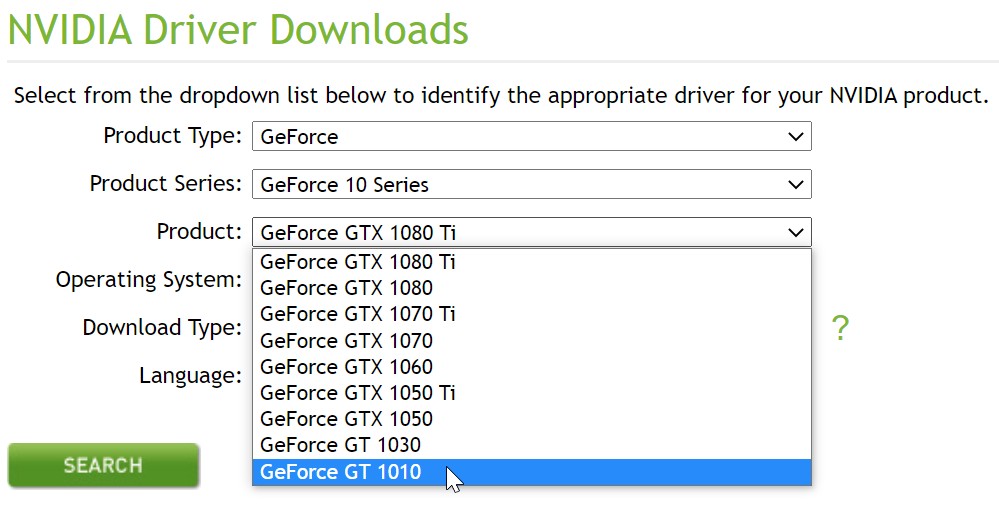Select GeForce GTX 1080 Ti from list
The image size is (999, 505).
pos(358,262)
